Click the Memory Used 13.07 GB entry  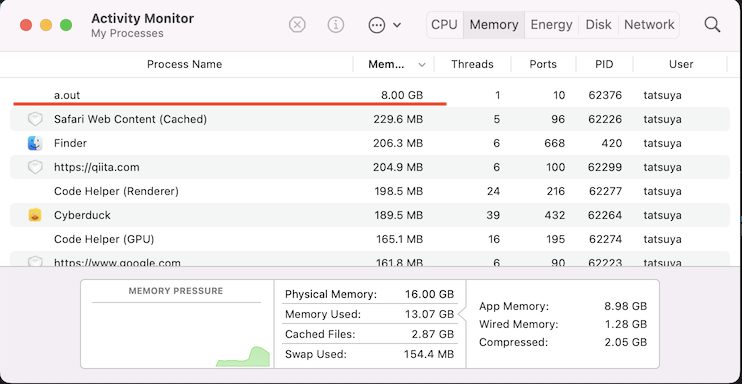coord(369,314)
